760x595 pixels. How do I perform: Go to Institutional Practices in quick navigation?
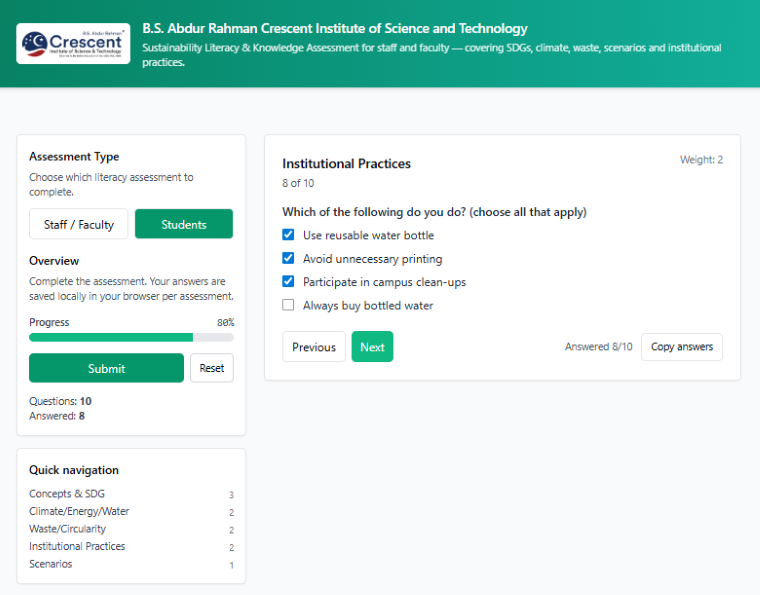pyautogui.click(x=77, y=547)
